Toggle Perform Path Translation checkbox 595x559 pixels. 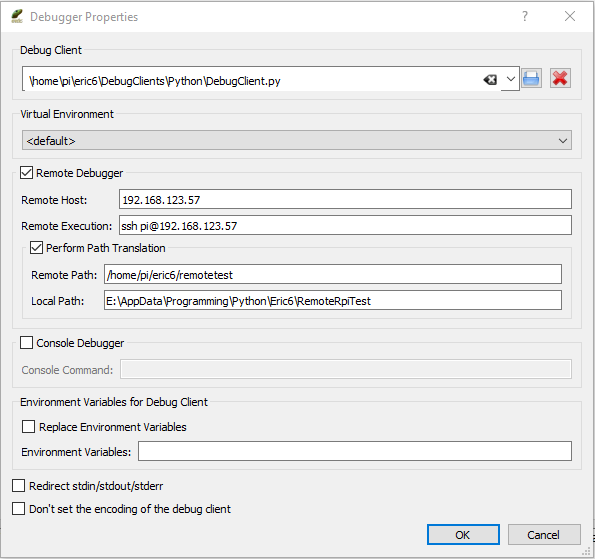point(36,248)
